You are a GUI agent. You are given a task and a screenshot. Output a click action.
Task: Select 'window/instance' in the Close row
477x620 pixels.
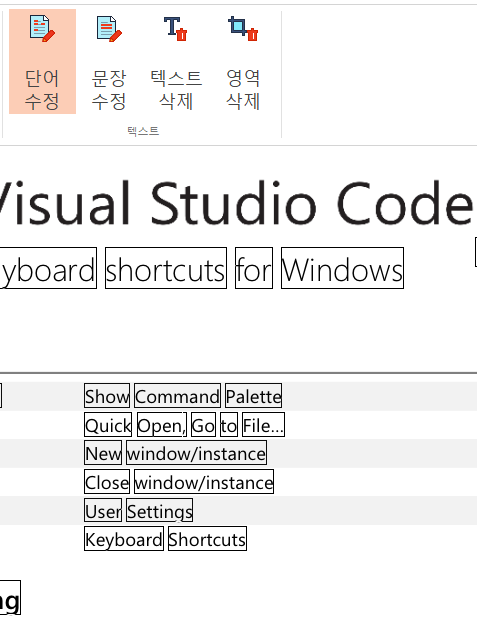coord(204,481)
